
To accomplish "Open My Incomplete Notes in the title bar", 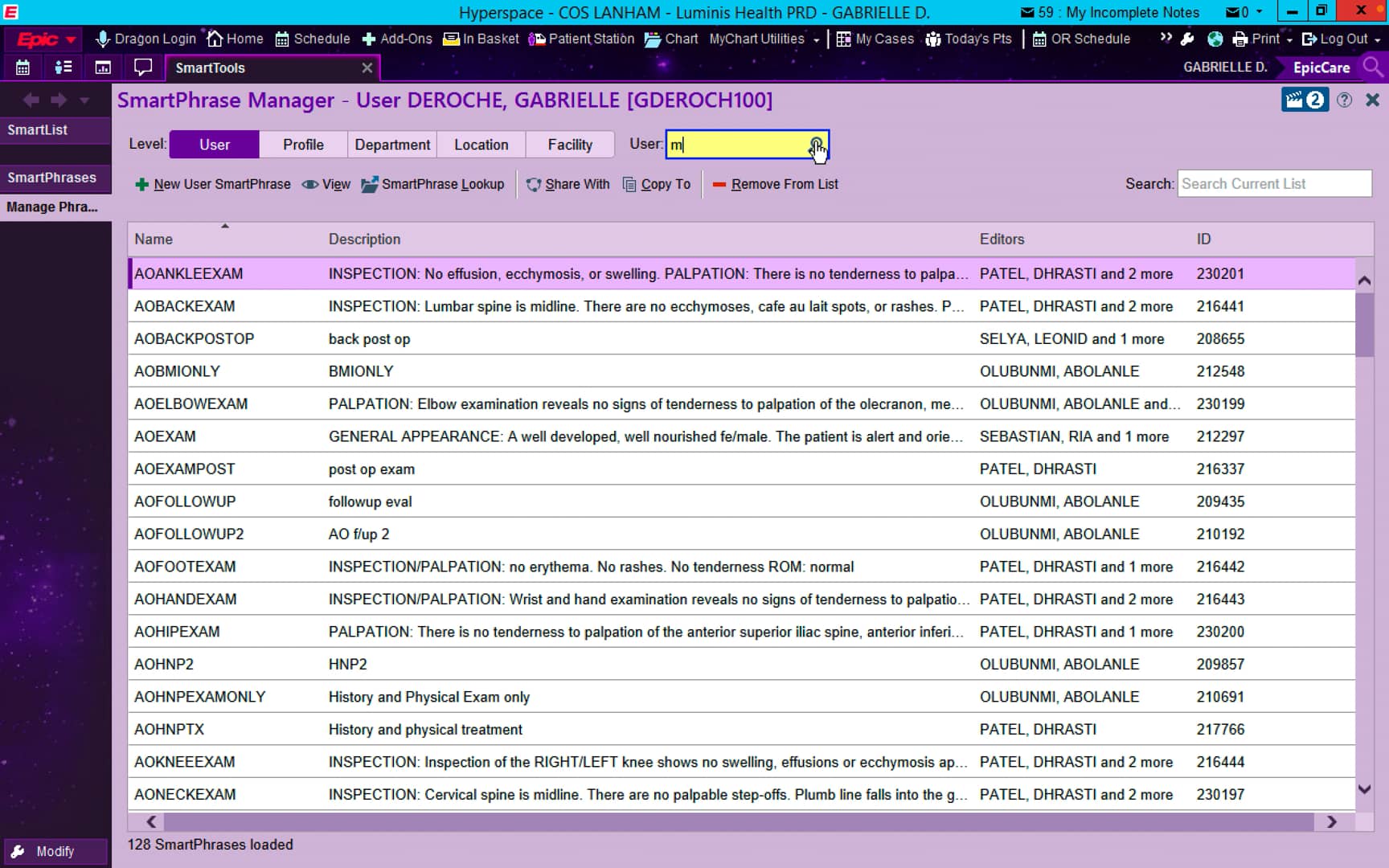I will click(1110, 12).
